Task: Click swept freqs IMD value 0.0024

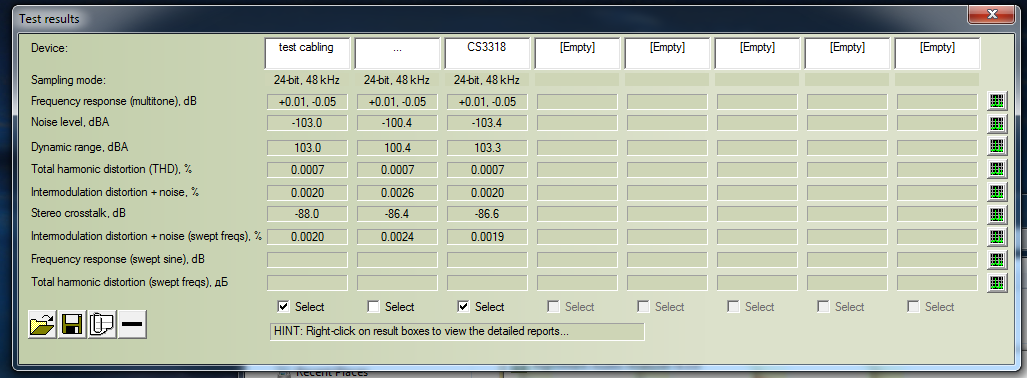Action: click(397, 236)
